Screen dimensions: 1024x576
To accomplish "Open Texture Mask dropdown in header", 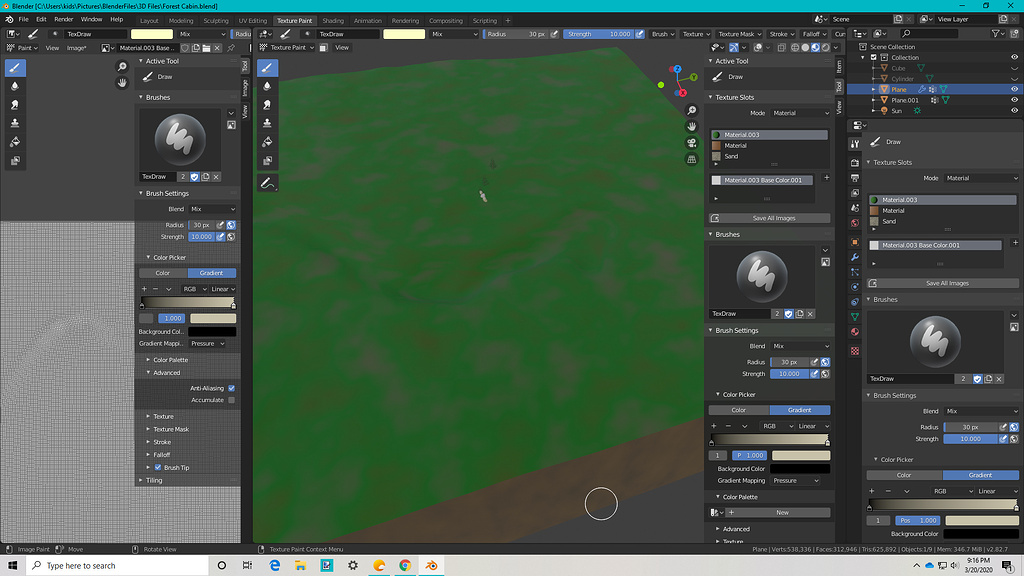I will tap(739, 34).
